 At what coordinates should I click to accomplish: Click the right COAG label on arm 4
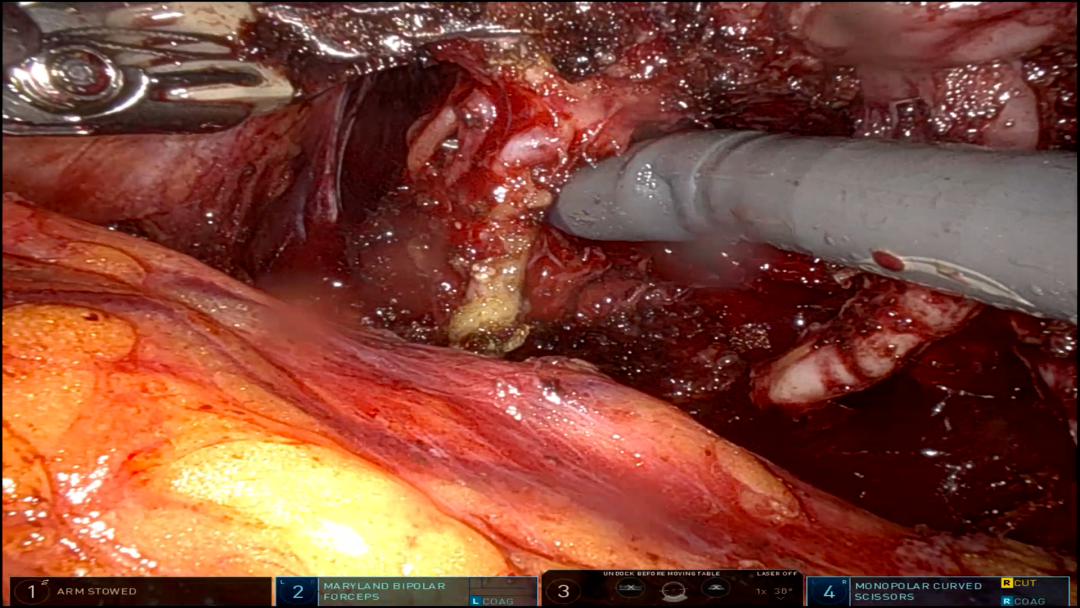click(1029, 601)
